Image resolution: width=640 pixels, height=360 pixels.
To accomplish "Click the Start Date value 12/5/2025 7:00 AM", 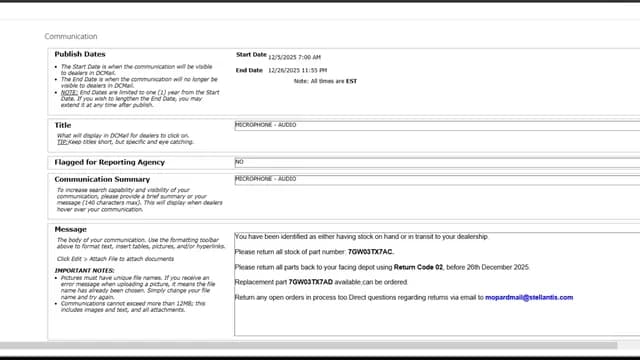I will [294, 57].
